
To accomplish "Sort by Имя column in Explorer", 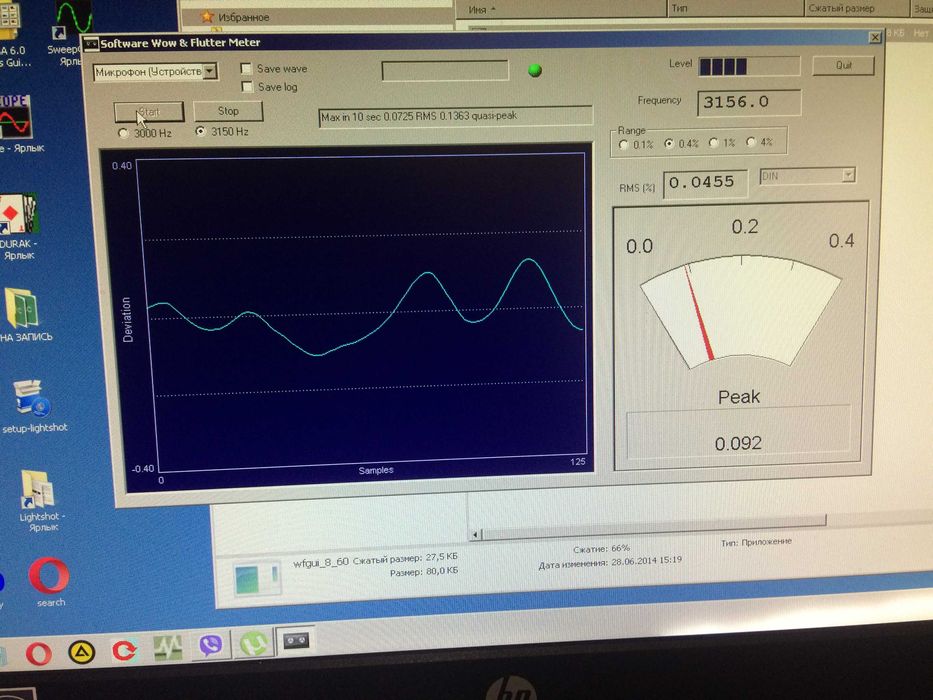I will (x=559, y=9).
